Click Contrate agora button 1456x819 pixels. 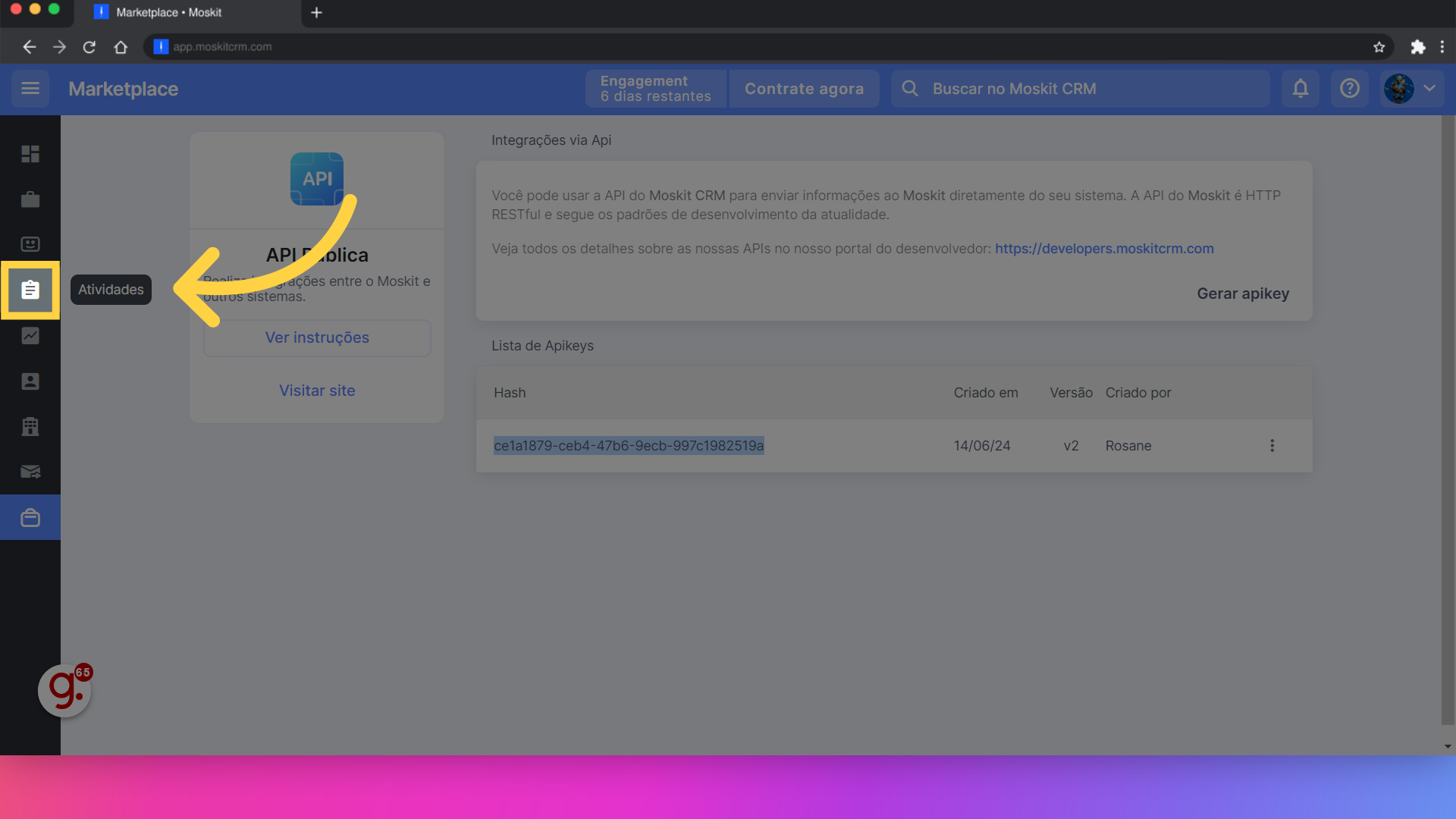(804, 89)
